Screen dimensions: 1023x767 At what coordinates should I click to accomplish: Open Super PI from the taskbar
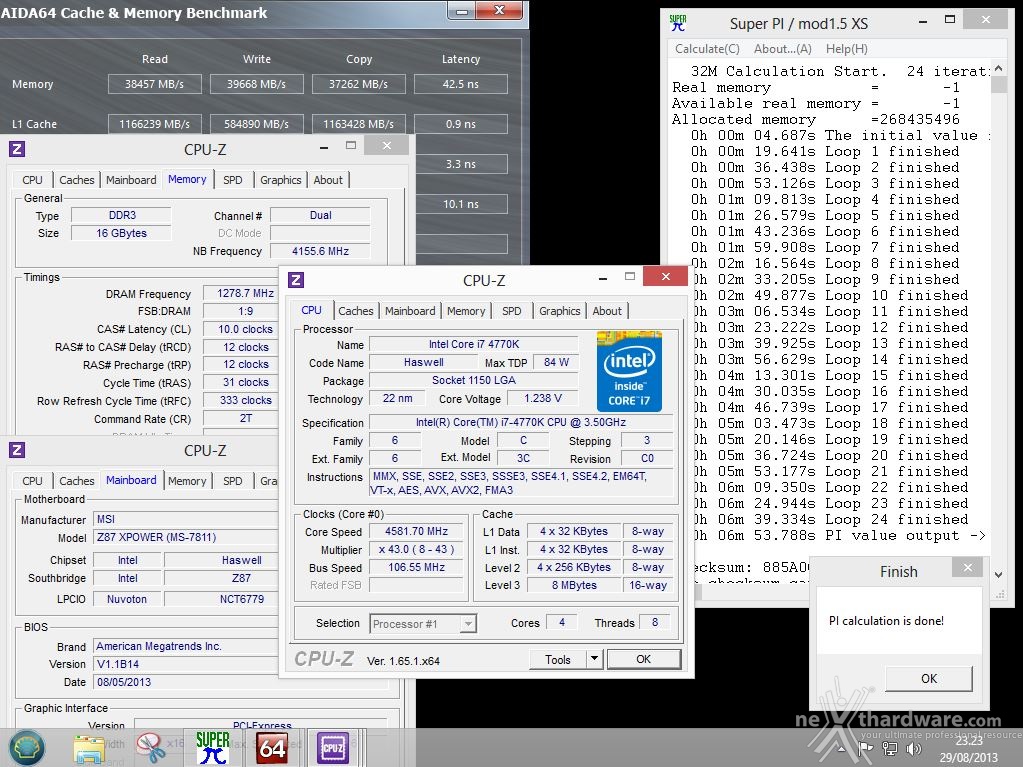(213, 747)
